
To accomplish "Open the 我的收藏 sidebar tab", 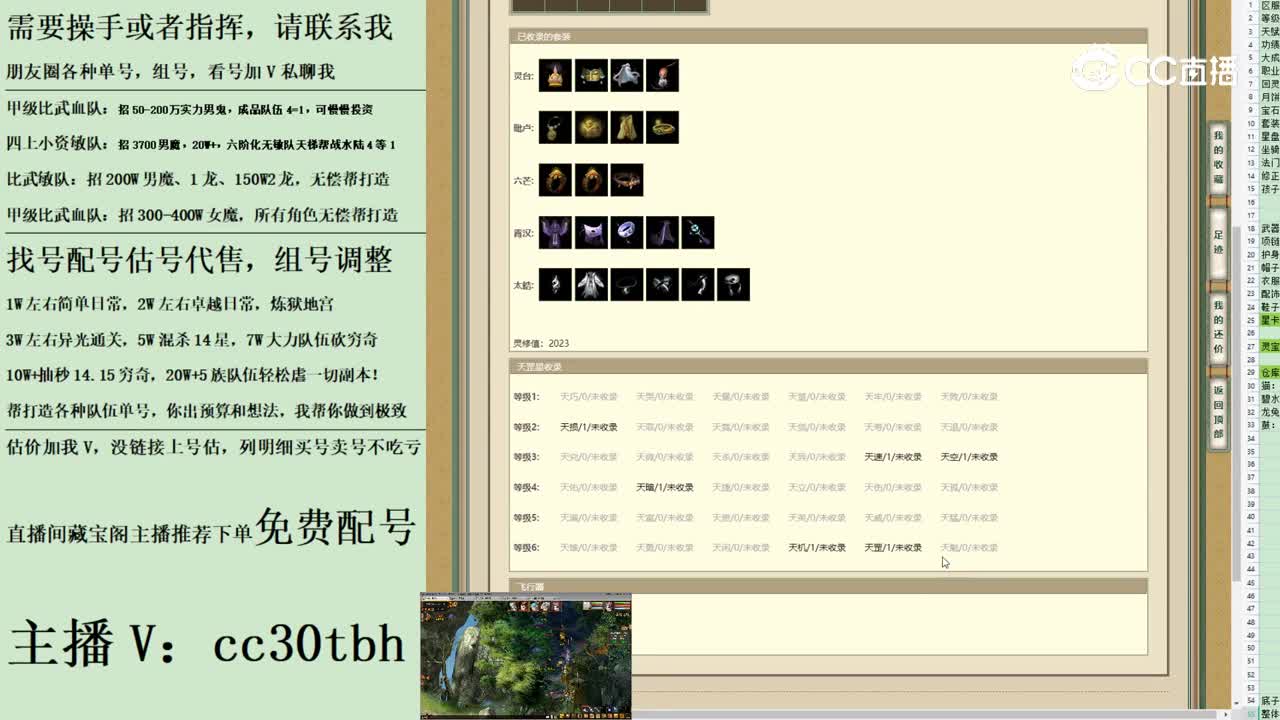I will pos(1217,160).
